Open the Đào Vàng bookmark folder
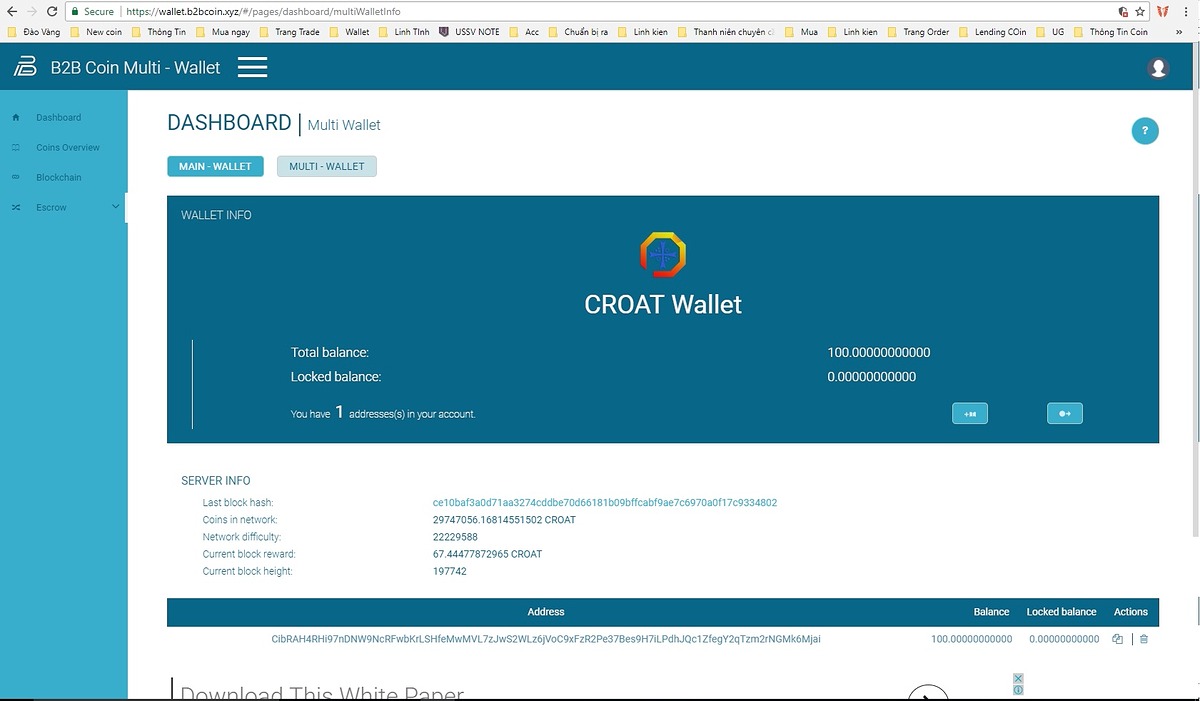Image resolution: width=1200 pixels, height=701 pixels. coord(34,32)
